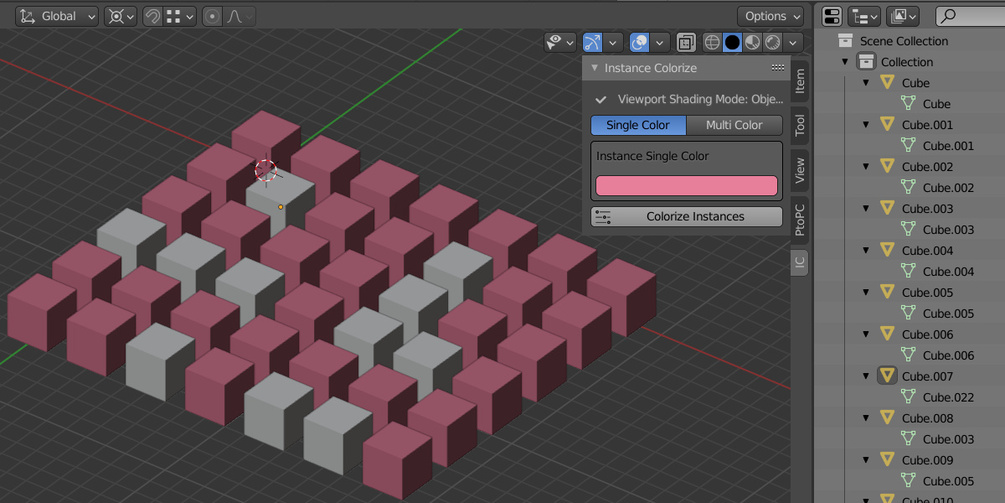Click the 3D cursor in the viewport
The height and width of the screenshot is (503, 1005).
(266, 170)
